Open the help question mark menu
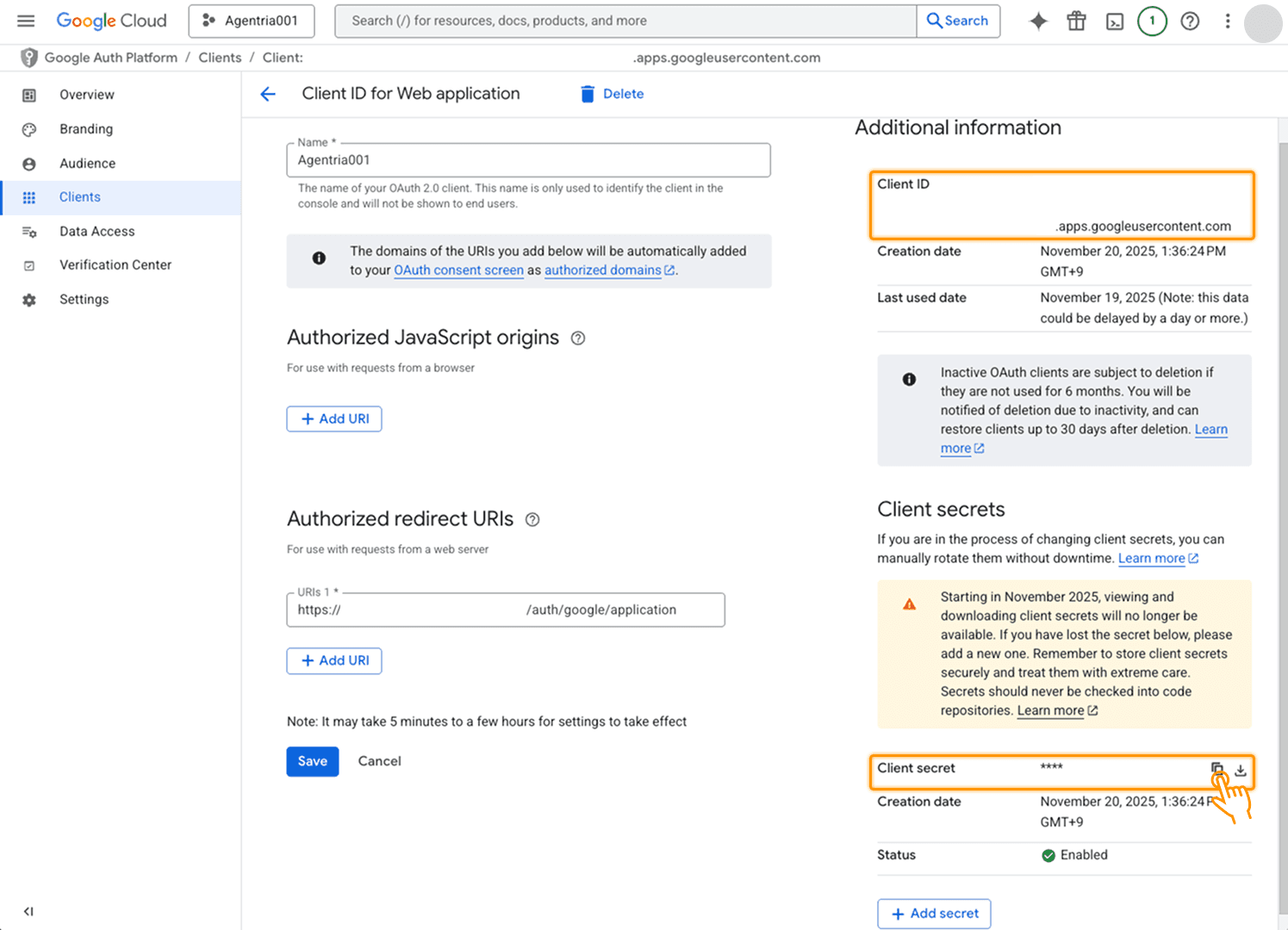 point(1190,21)
